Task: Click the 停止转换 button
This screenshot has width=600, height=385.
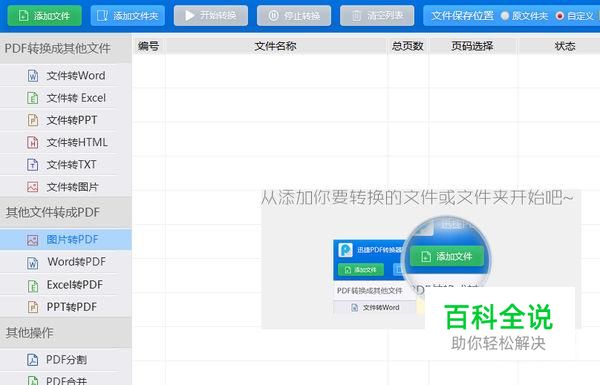Action: point(294,16)
